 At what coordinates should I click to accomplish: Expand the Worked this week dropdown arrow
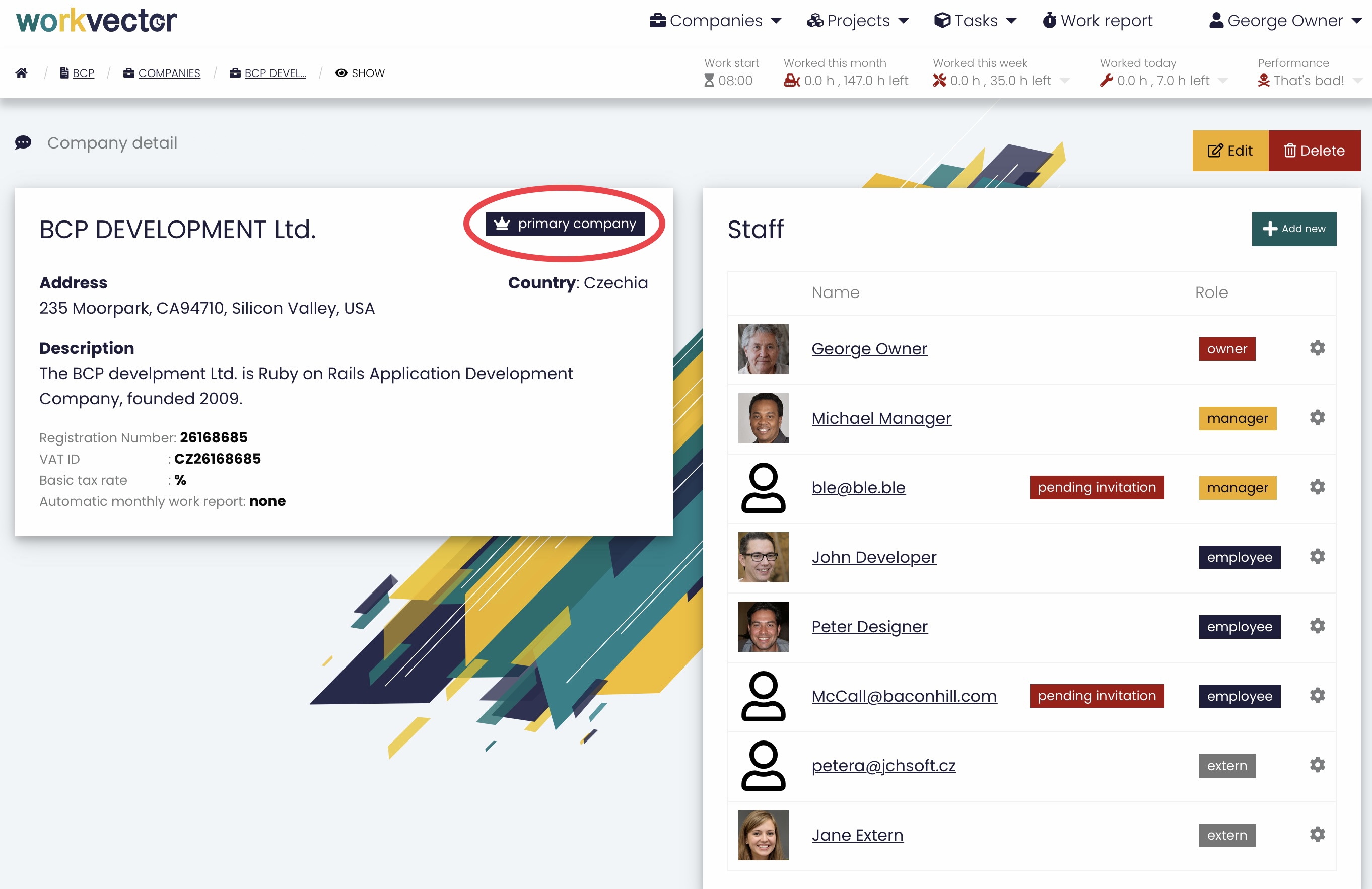coord(1065,81)
